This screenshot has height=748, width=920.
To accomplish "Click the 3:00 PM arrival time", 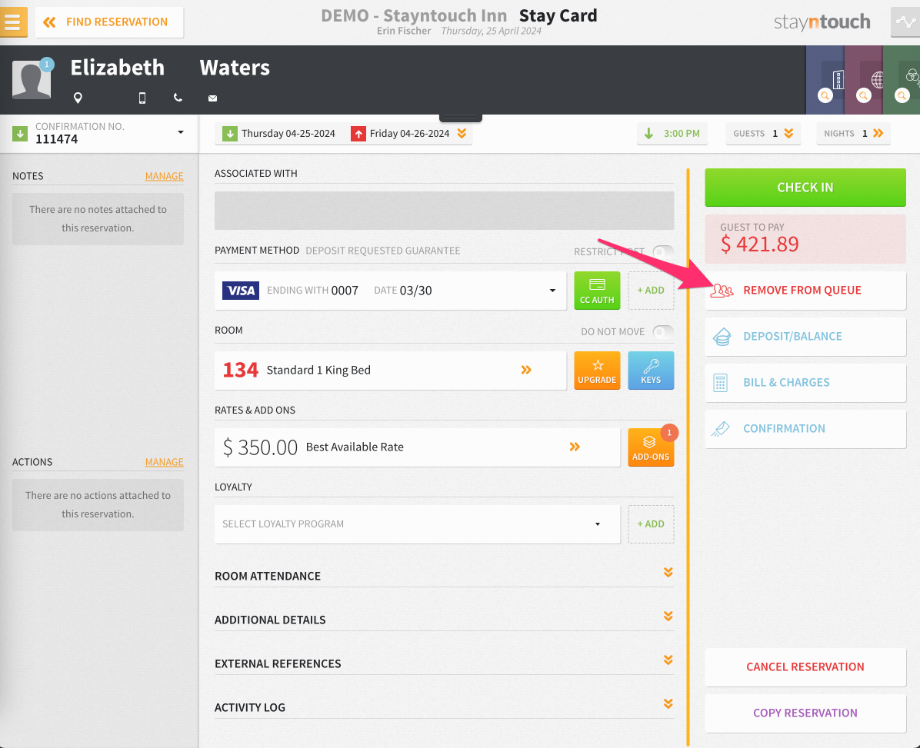I will coord(672,134).
